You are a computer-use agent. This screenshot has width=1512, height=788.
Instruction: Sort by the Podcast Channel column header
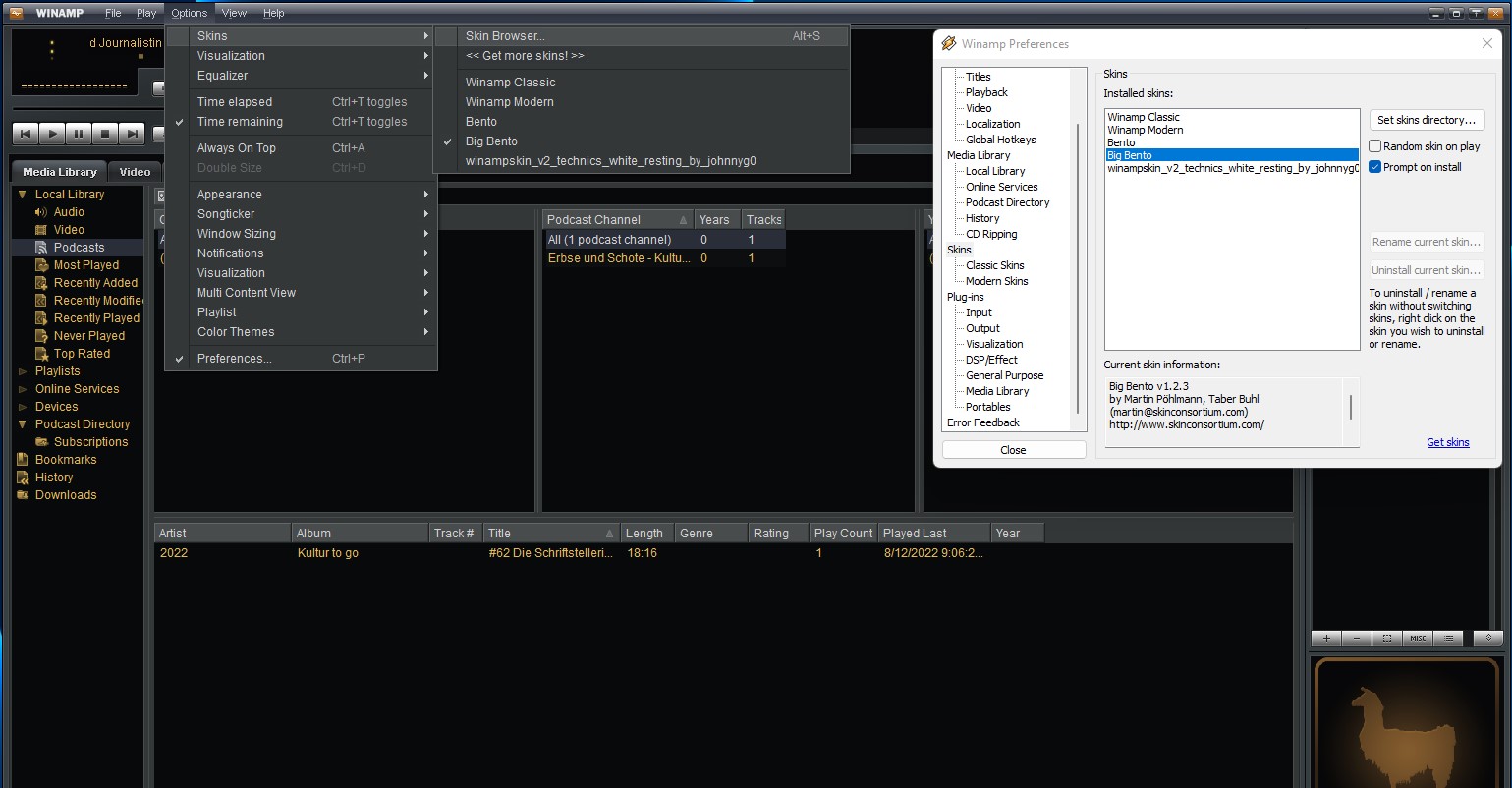pos(618,220)
